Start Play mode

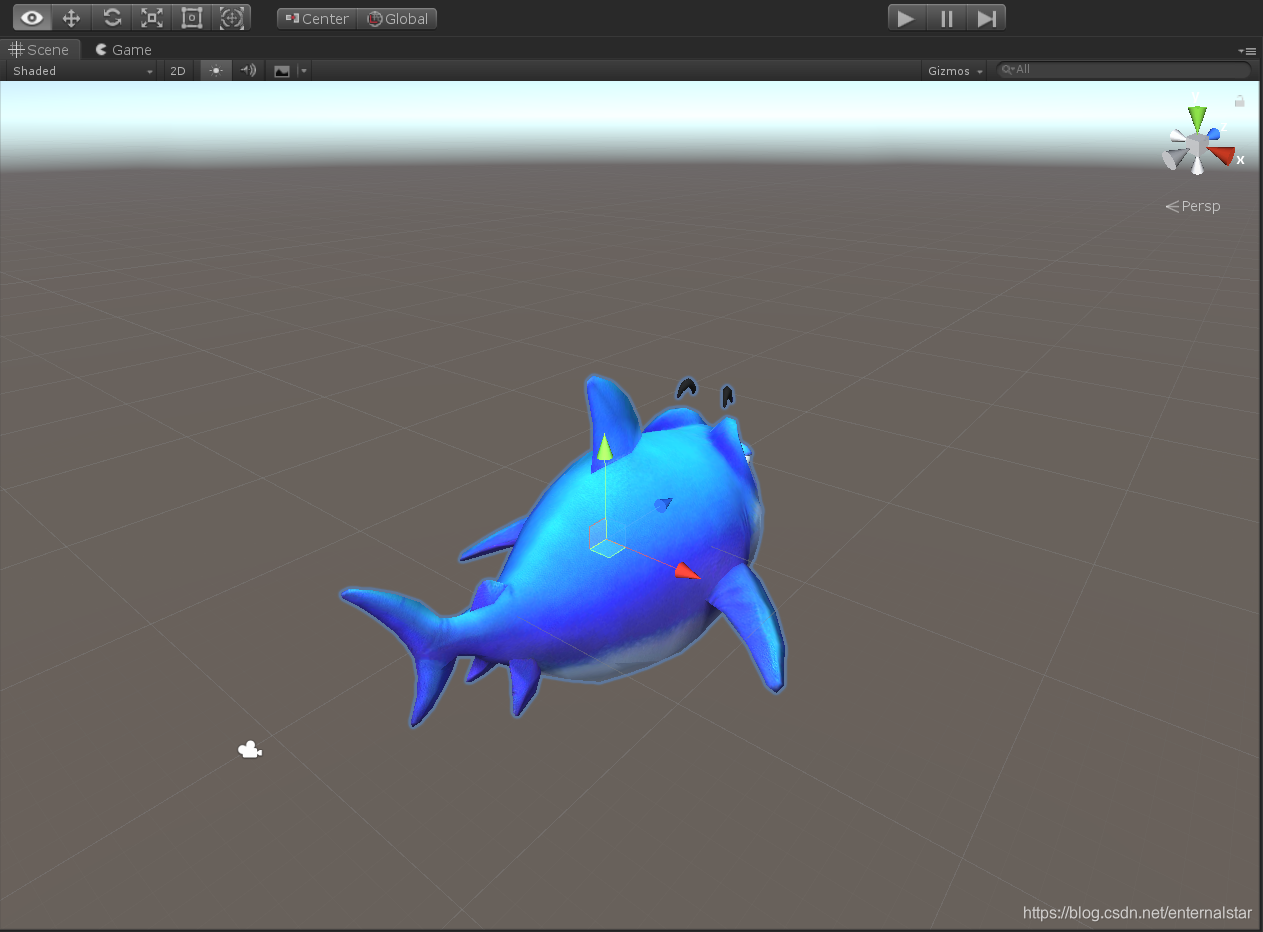pos(906,18)
